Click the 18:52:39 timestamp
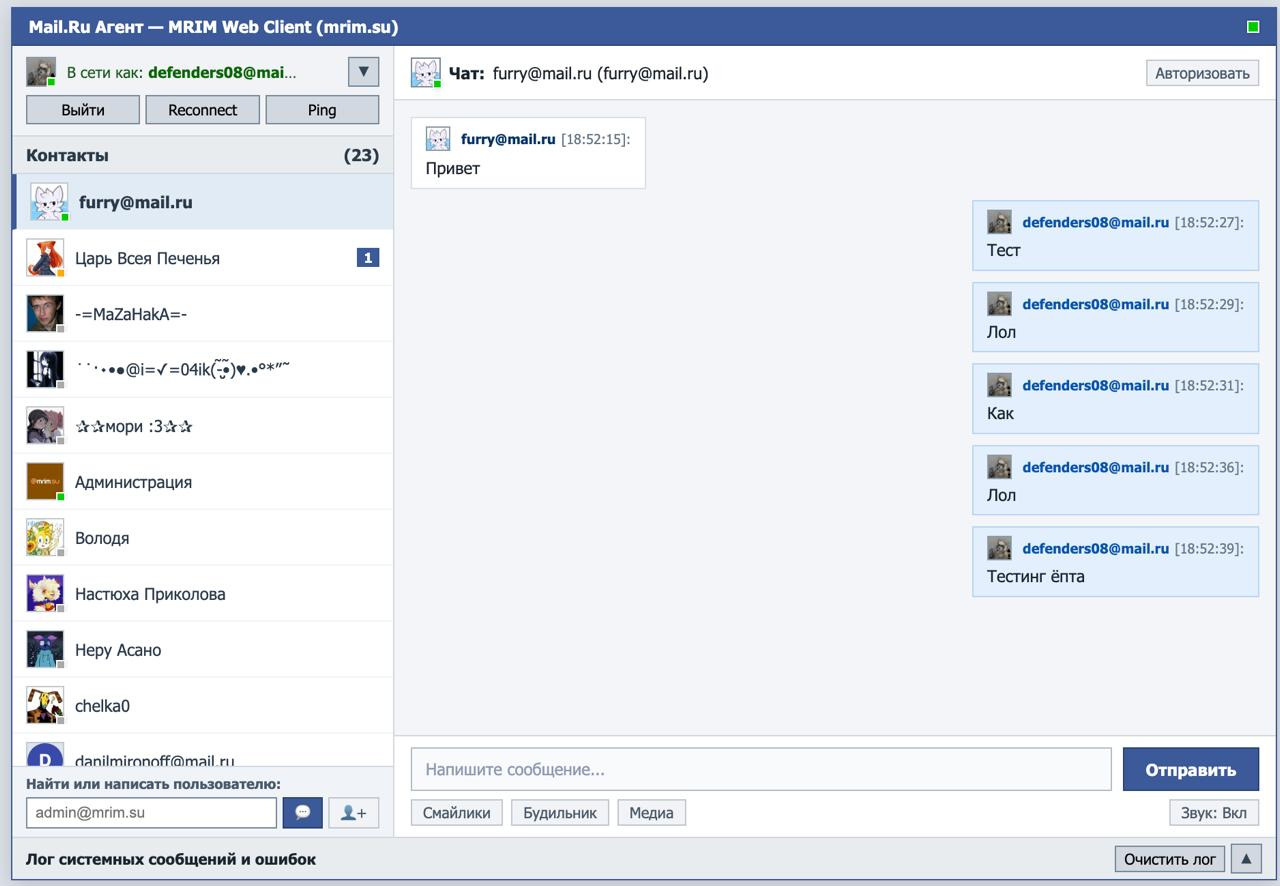 point(1209,548)
